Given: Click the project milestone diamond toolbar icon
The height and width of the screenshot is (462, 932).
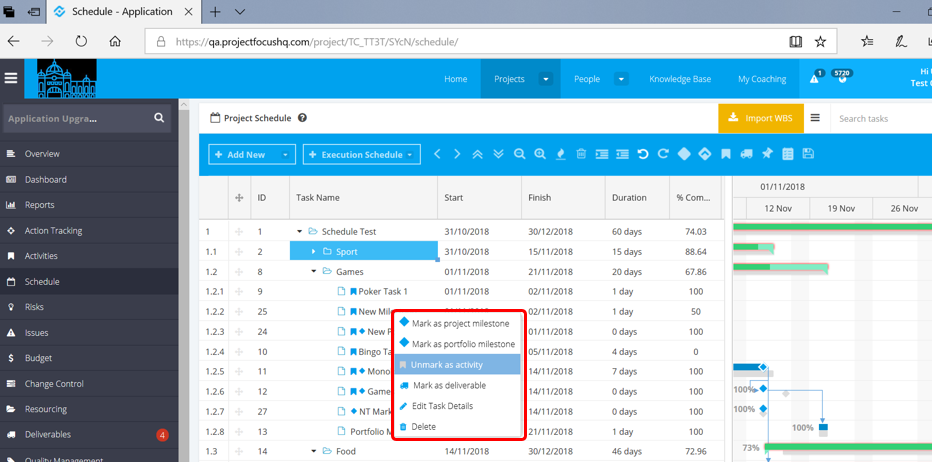Looking at the screenshot, I should tap(684, 154).
